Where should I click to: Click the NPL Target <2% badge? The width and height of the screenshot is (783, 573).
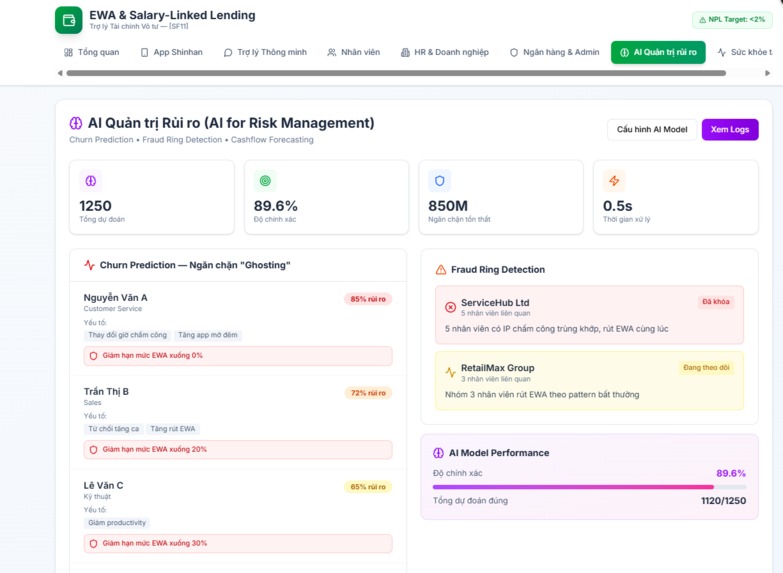pos(732,20)
